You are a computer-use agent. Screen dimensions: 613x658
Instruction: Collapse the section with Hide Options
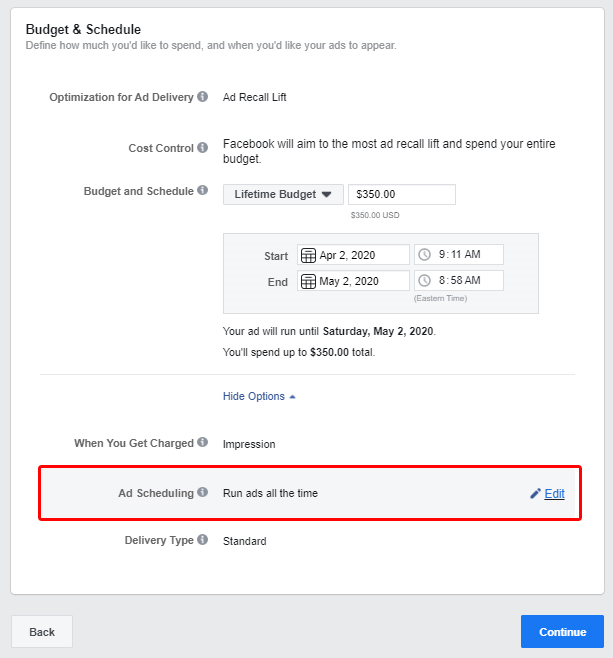tap(259, 396)
